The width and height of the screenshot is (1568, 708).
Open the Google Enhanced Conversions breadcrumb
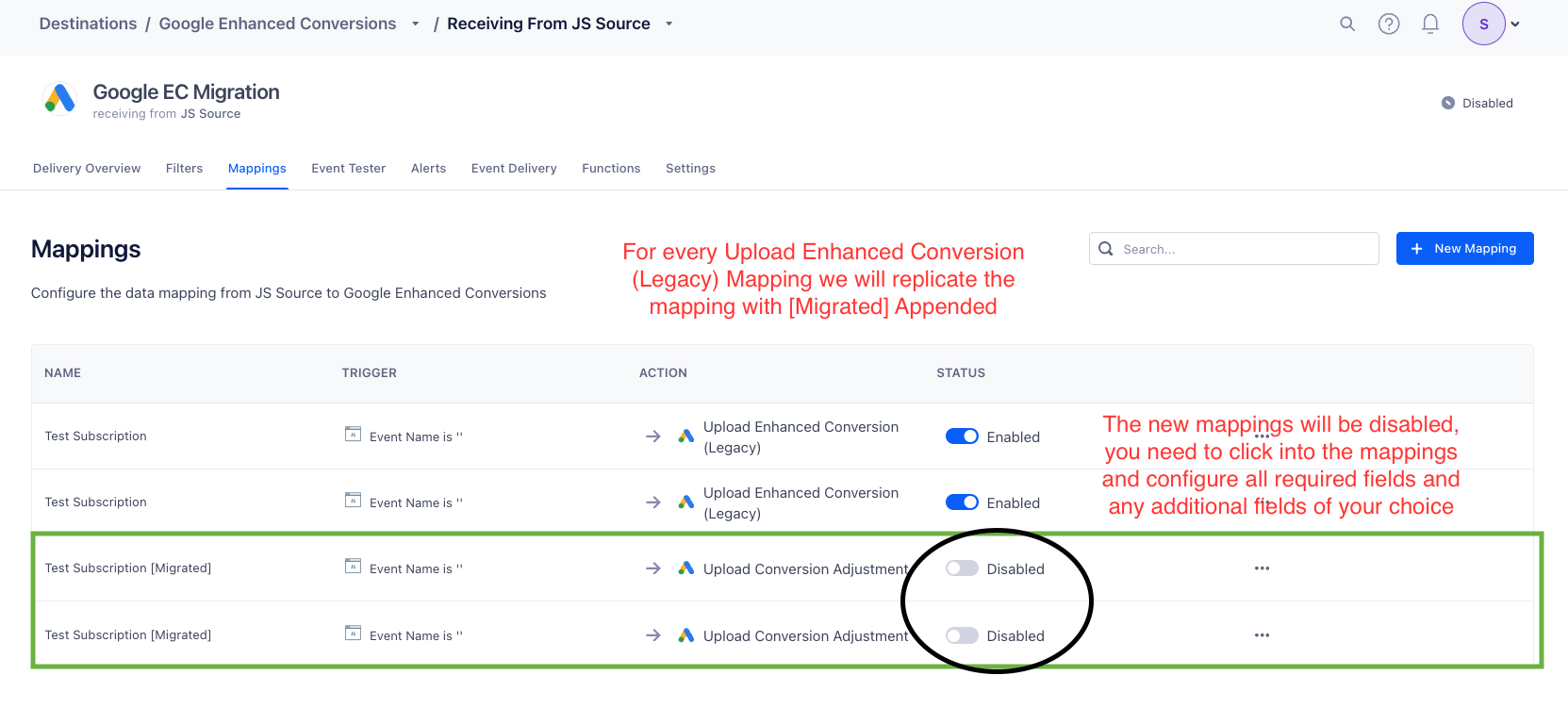277,24
